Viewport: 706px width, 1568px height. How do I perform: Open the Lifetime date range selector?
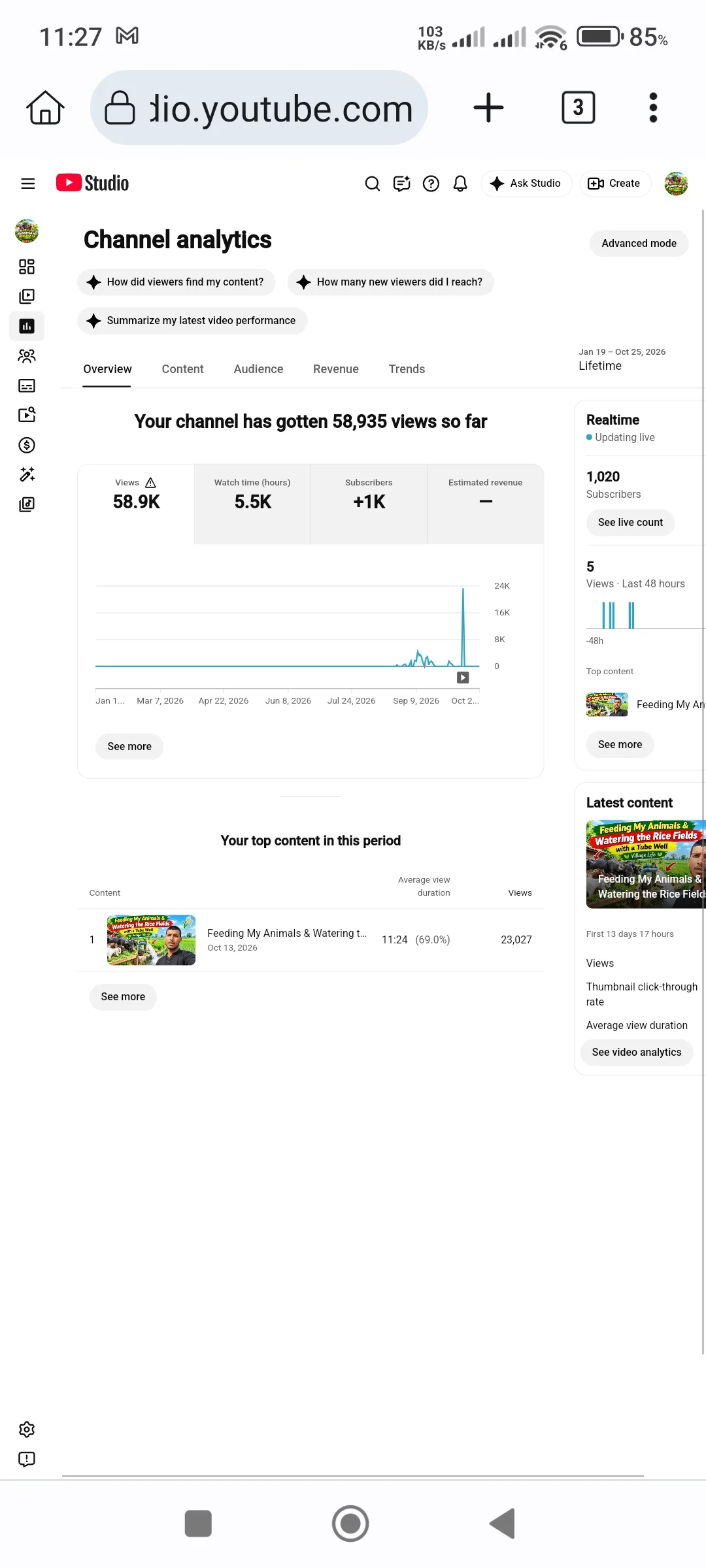pos(622,359)
